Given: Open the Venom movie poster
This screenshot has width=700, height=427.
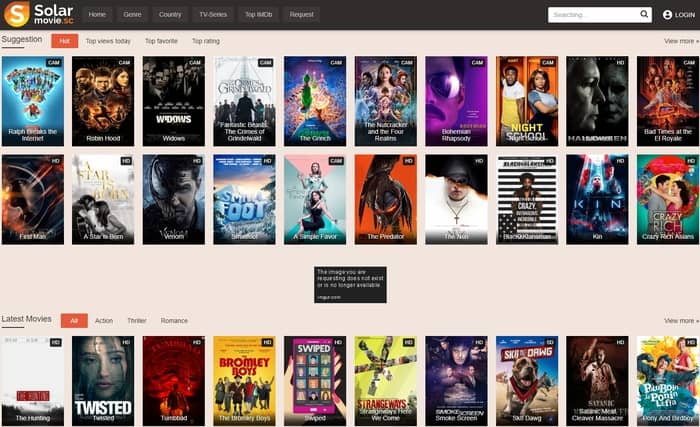Looking at the screenshot, I should 174,199.
